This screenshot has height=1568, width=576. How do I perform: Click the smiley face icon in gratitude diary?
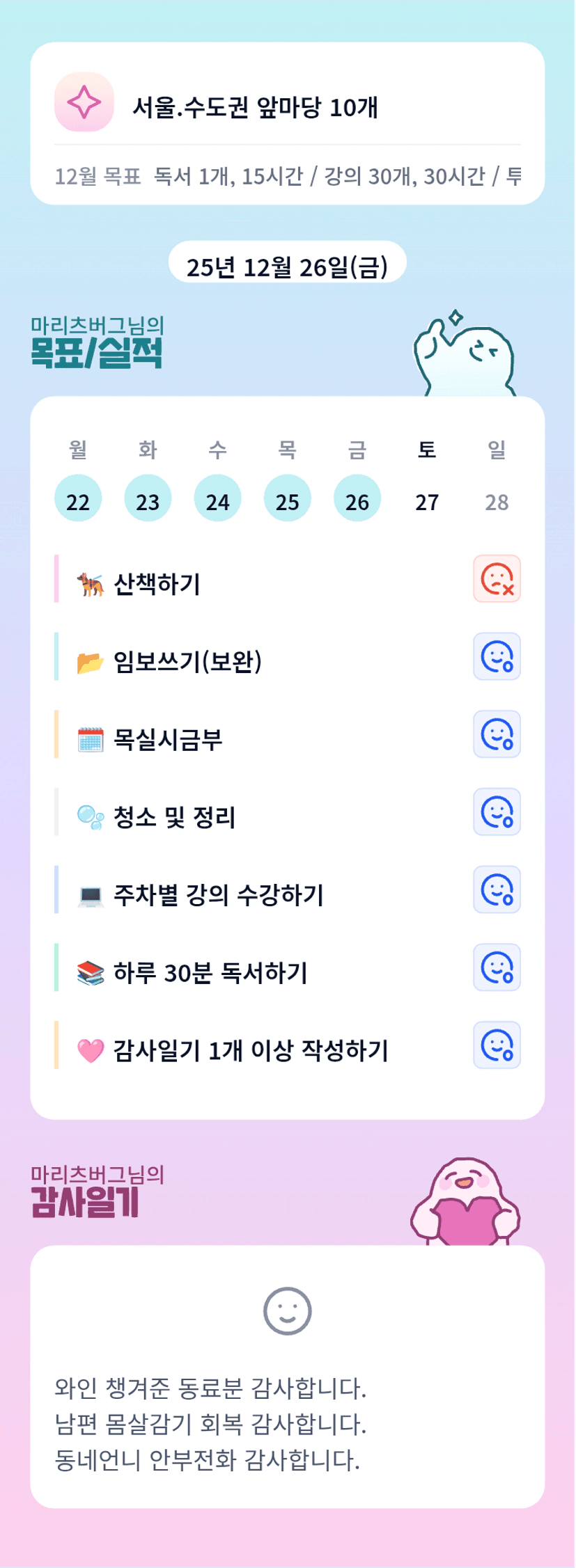287,1310
